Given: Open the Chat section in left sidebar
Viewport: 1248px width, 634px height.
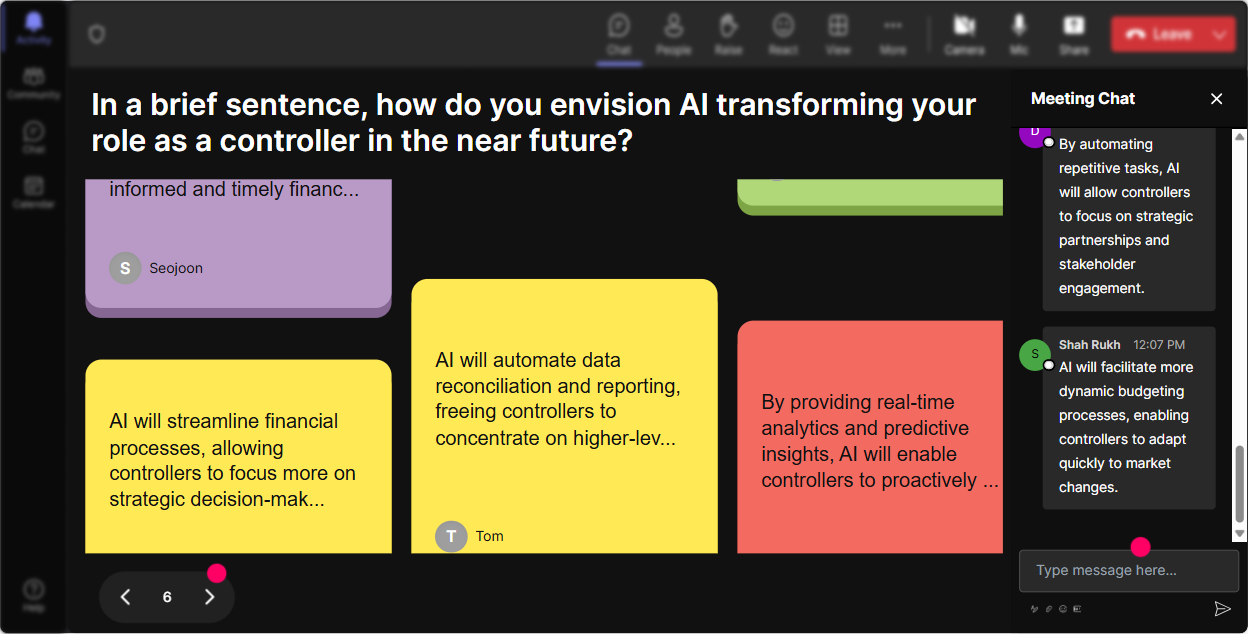Looking at the screenshot, I should pos(34,138).
